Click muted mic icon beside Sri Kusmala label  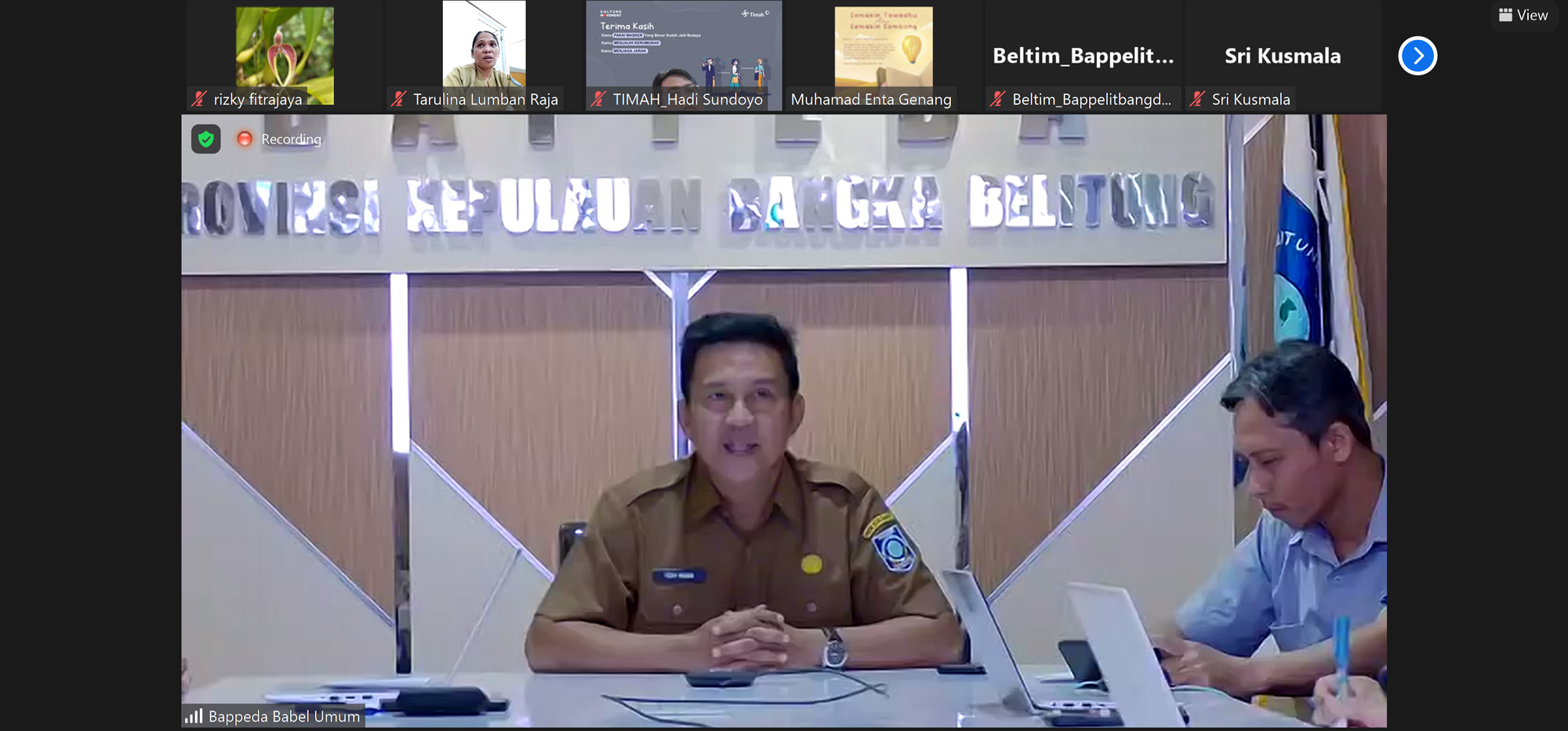tap(1197, 99)
